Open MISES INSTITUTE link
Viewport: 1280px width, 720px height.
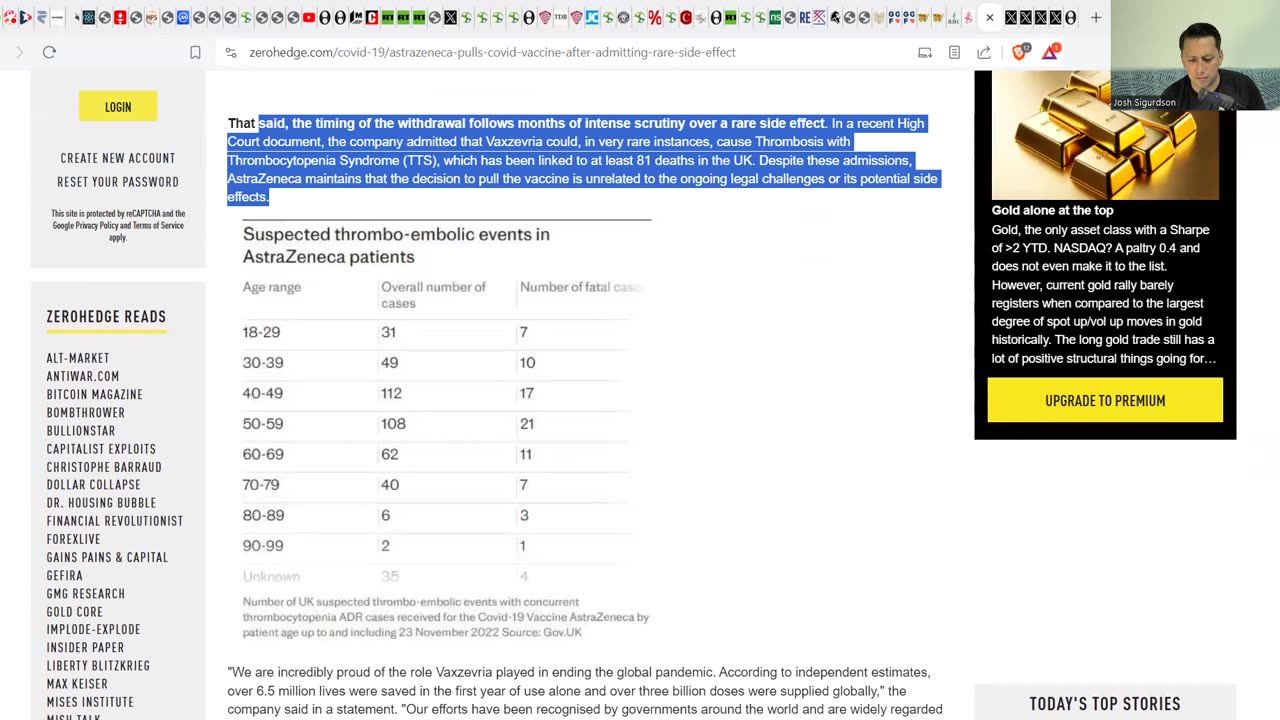(x=90, y=702)
